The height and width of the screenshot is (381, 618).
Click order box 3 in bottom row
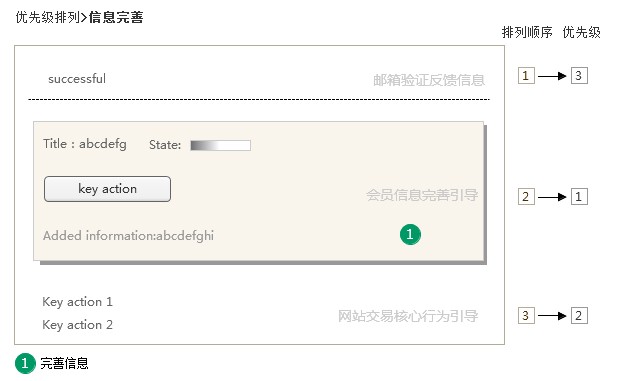(526, 316)
